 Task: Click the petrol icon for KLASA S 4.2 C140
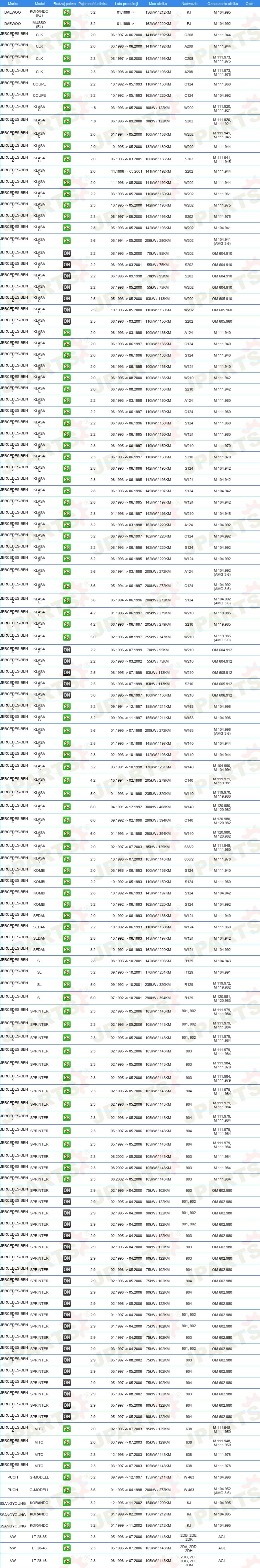[66, 780]
